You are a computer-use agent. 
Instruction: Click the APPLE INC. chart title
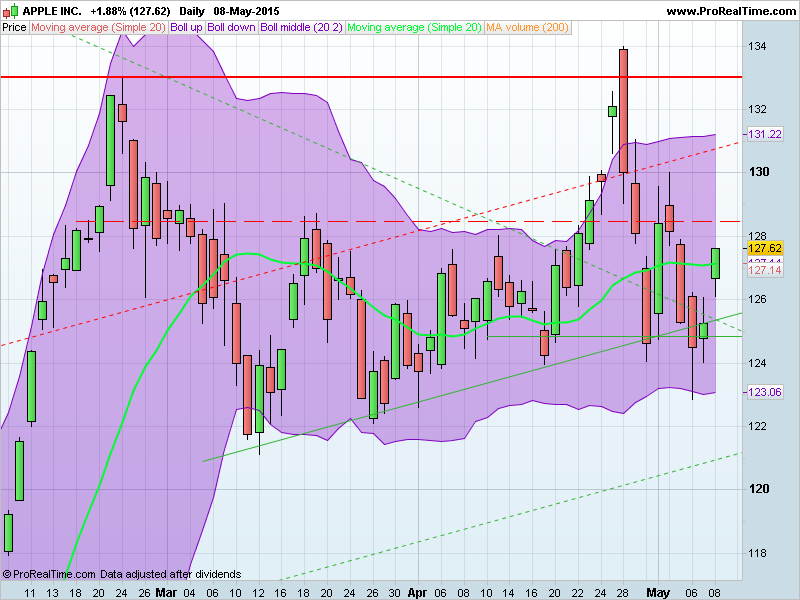click(52, 11)
